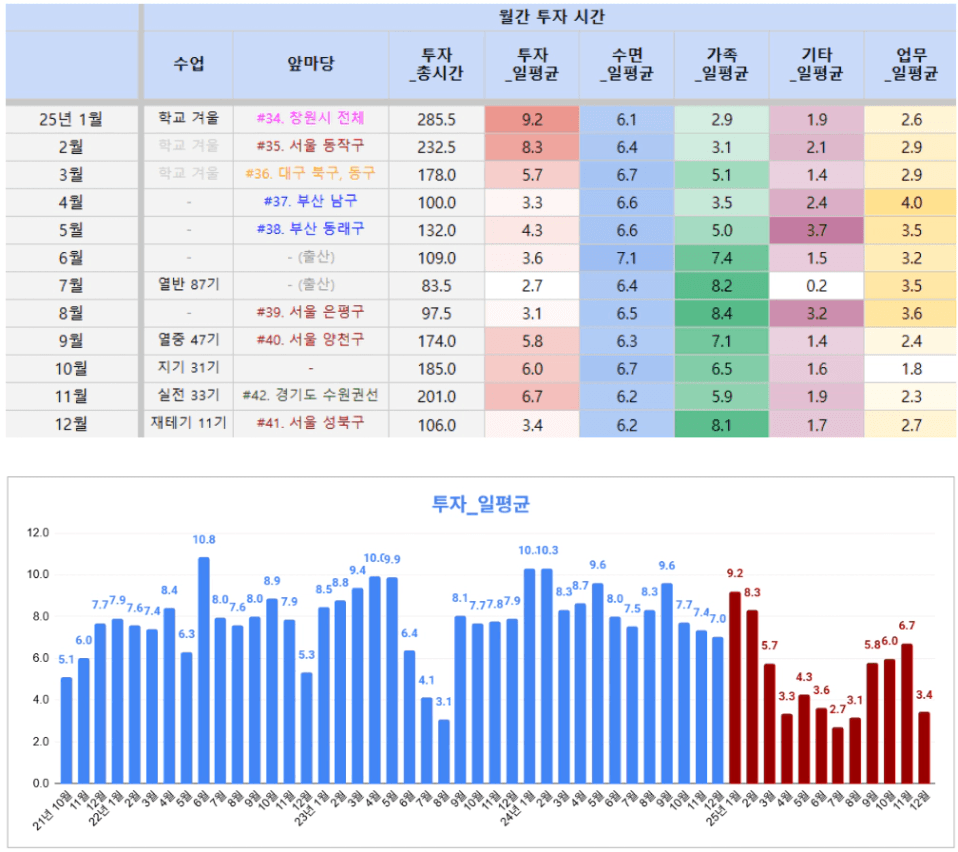Click the red 9.2 investment average cell
The width and height of the screenshot is (958, 852).
(x=532, y=120)
